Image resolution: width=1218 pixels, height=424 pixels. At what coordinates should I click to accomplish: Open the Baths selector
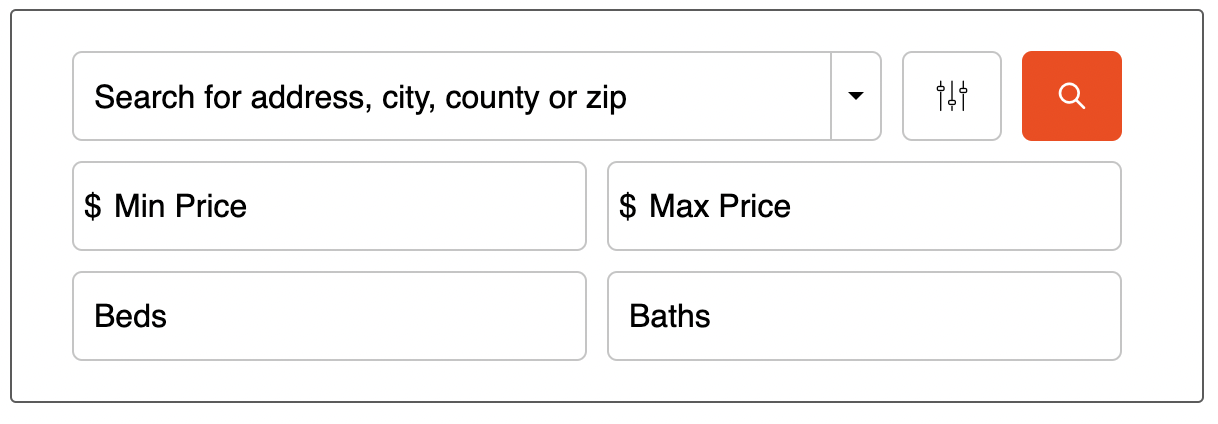coord(864,316)
